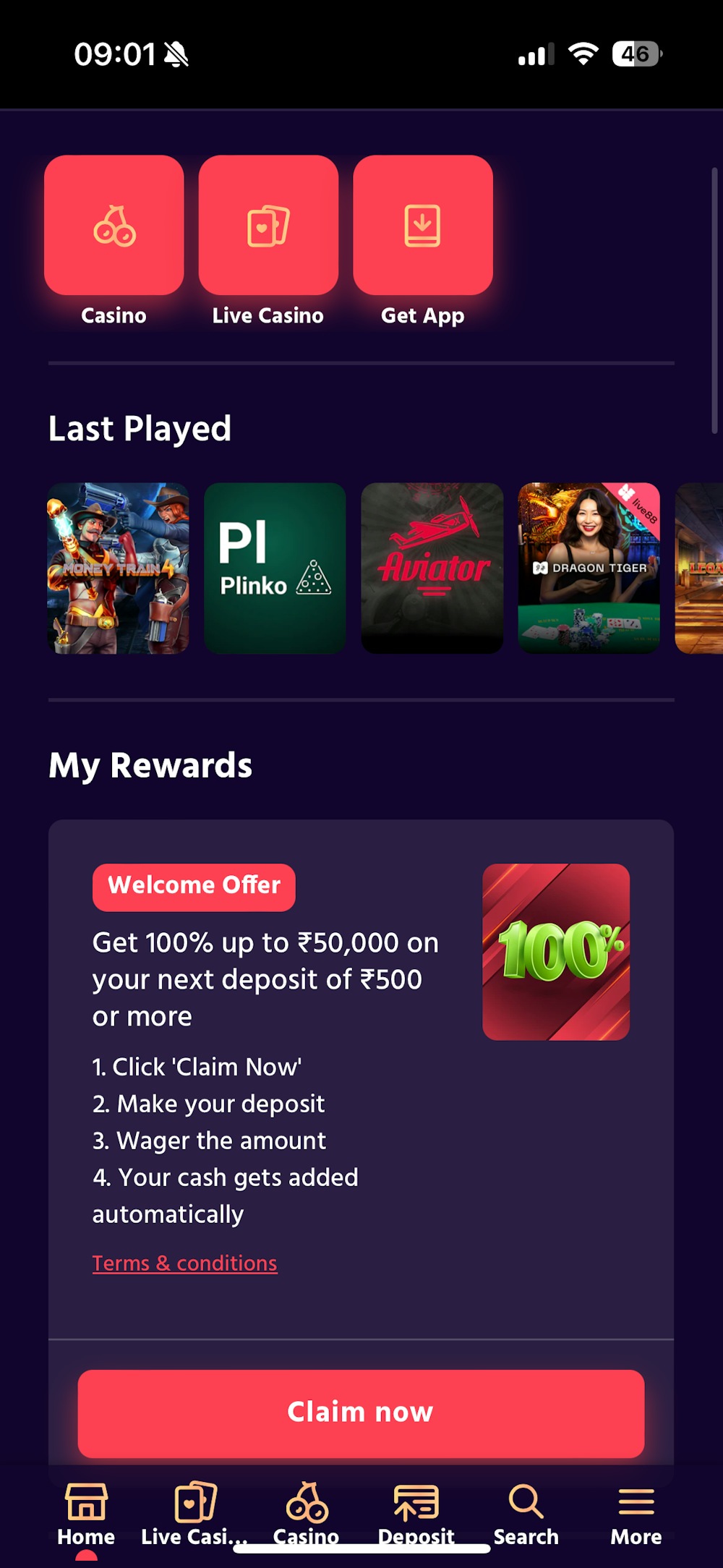The image size is (723, 1568).
Task: Click the page scrollbar on right edge
Action: (714, 301)
